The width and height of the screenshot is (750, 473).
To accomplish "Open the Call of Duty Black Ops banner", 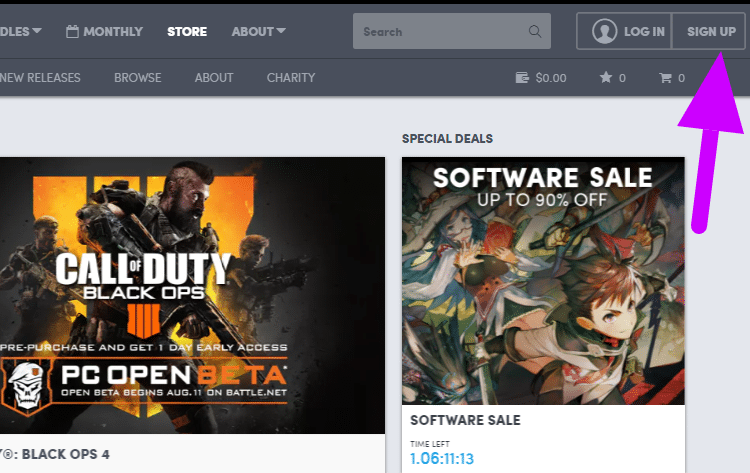I will (x=192, y=295).
